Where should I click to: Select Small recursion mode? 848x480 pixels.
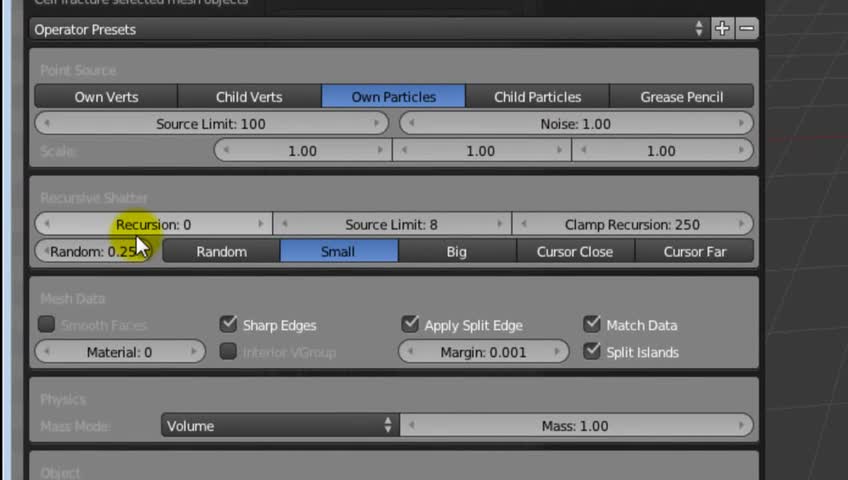[339, 251]
